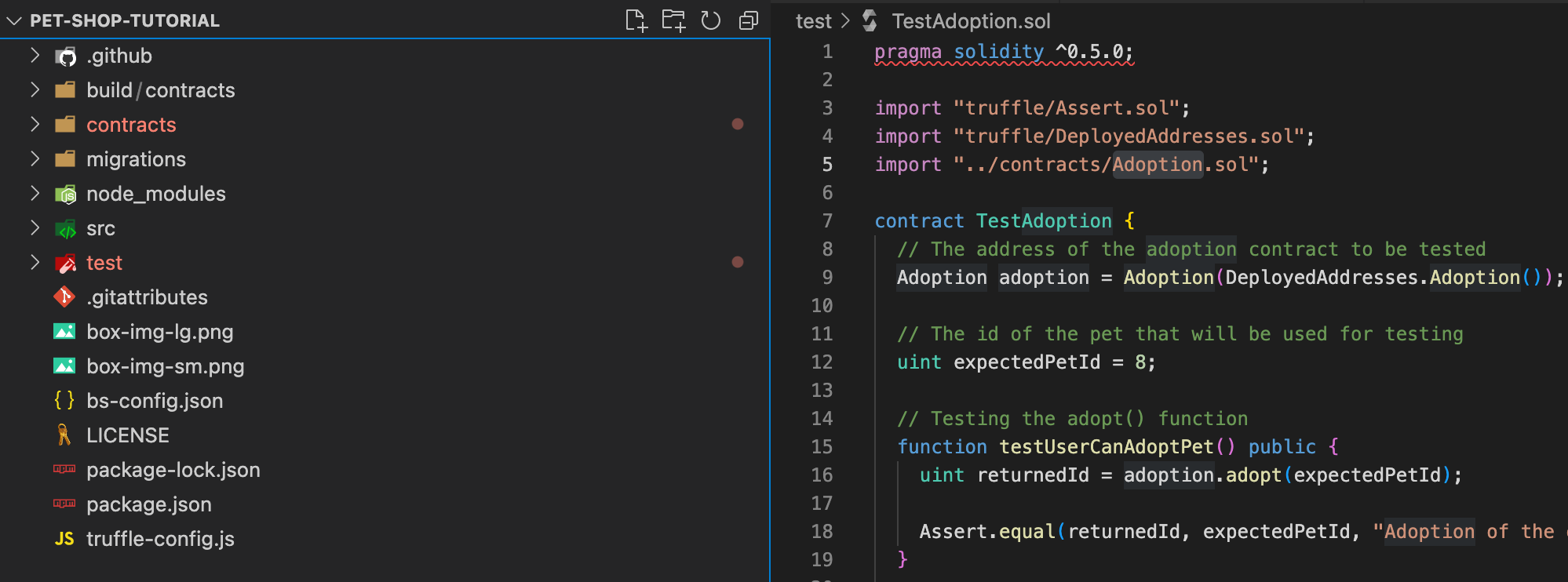1568x582 pixels.
Task: Click "truffle/DeployedAddresses.sol" import string
Action: tap(1129, 136)
